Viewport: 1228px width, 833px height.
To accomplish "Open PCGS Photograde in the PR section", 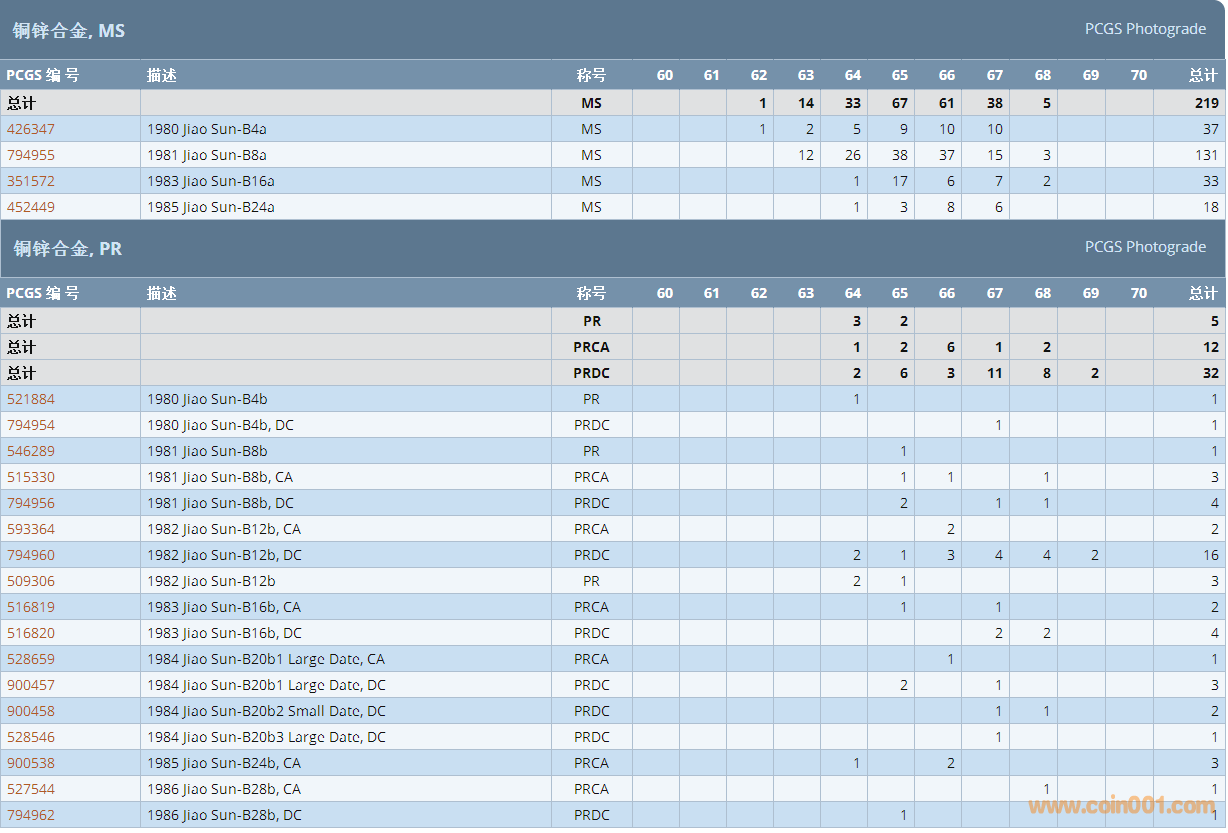I will pyautogui.click(x=1145, y=247).
